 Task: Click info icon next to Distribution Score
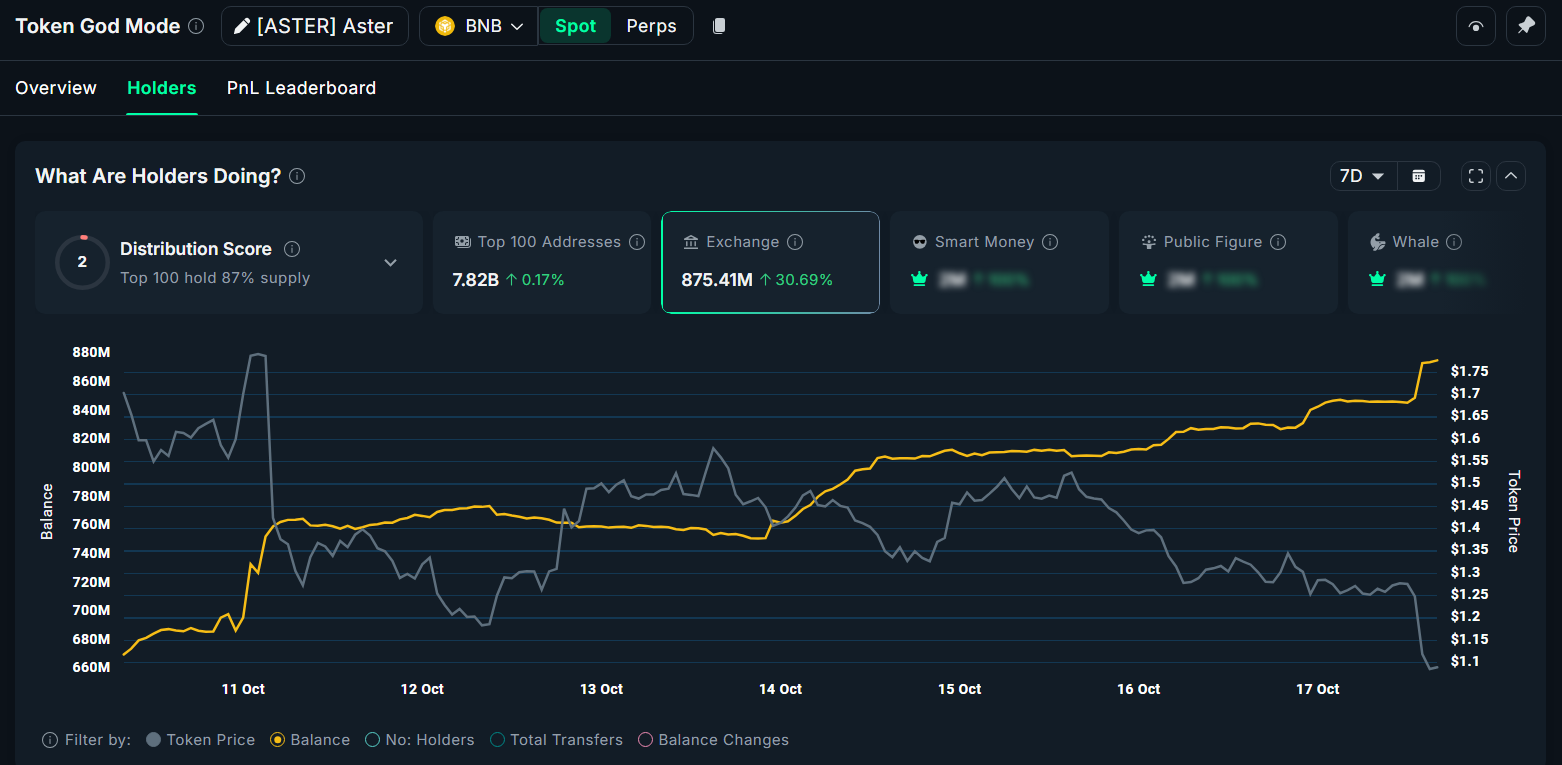point(292,249)
